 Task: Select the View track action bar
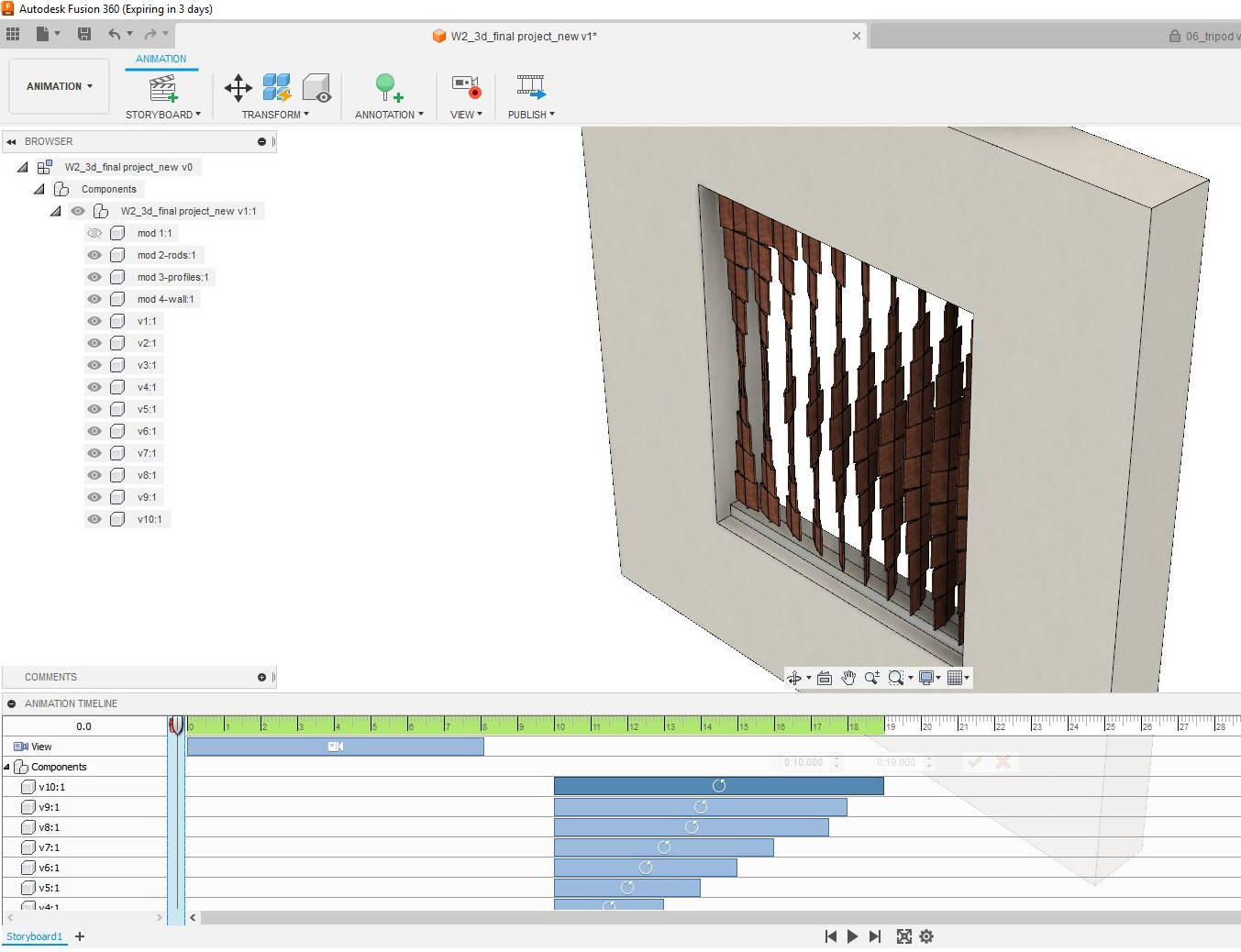click(x=335, y=747)
